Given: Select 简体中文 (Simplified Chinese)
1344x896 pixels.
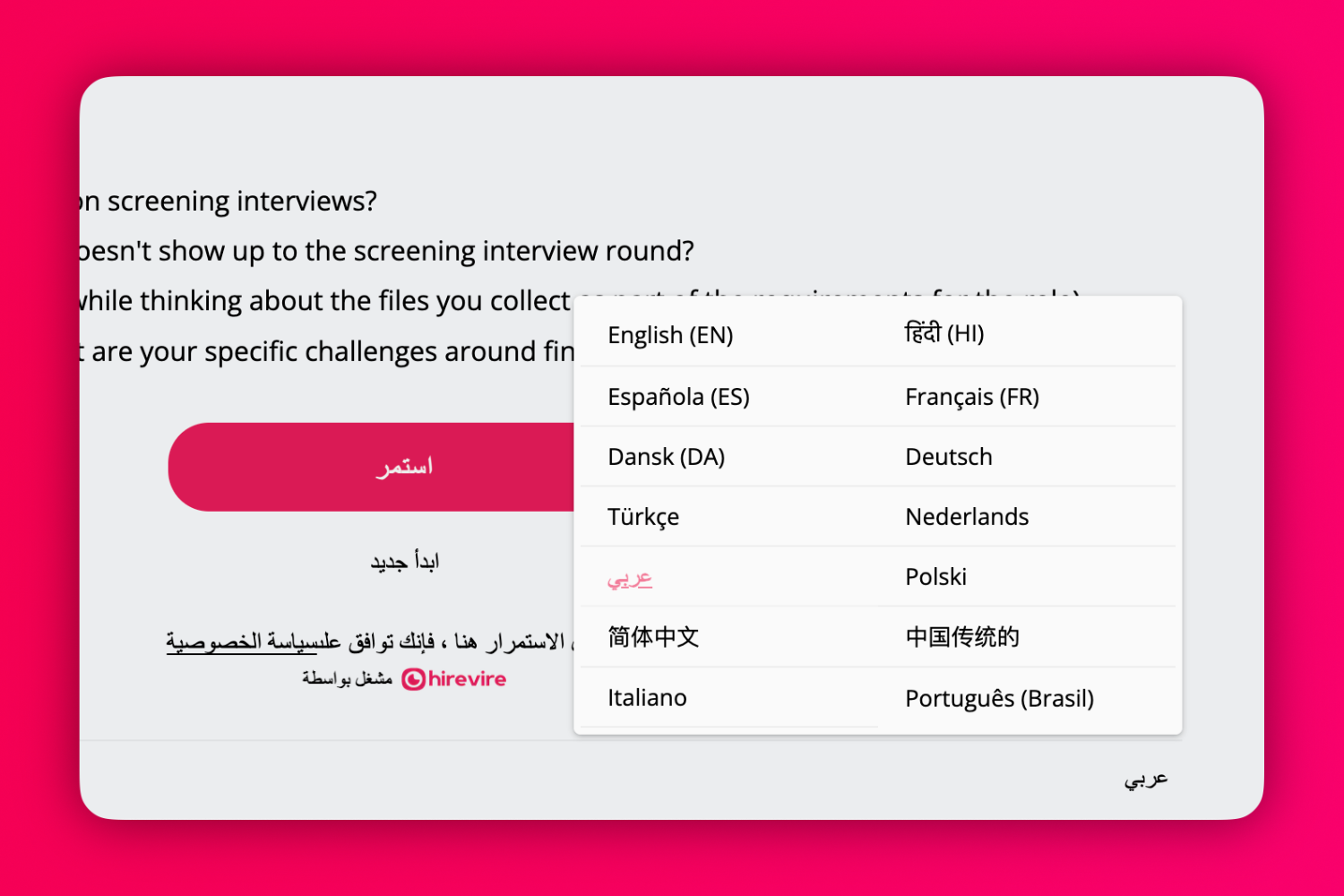Looking at the screenshot, I should [x=652, y=636].
